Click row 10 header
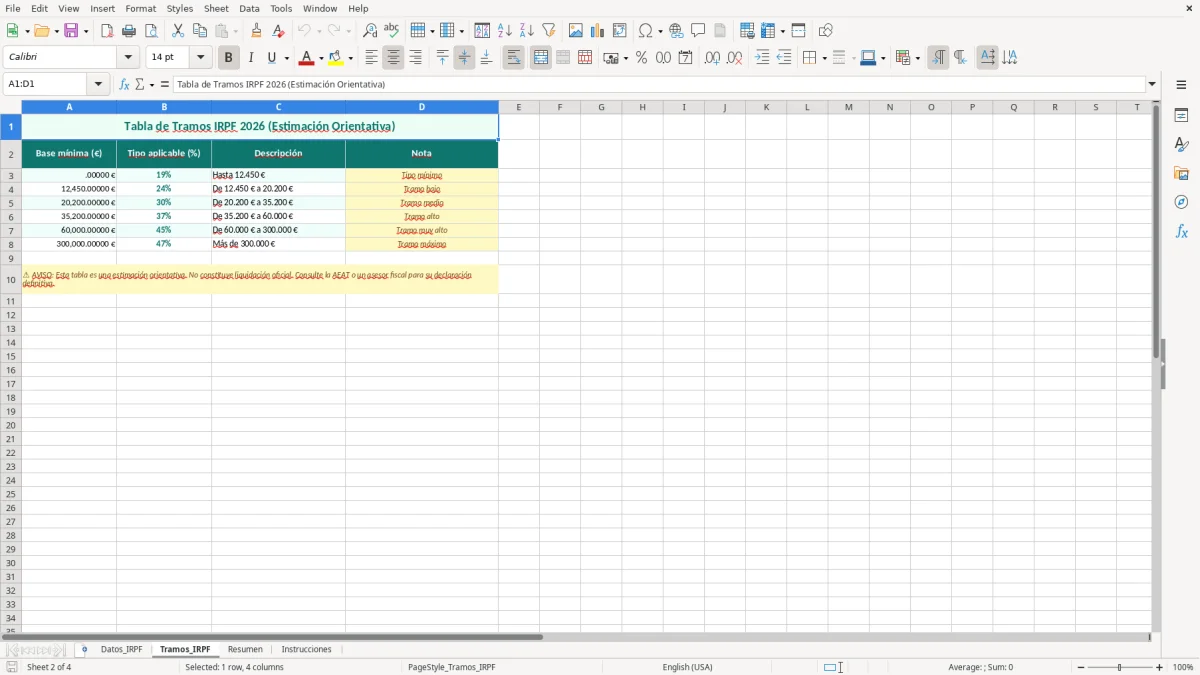Screen dimensions: 1200x675 click(11, 280)
